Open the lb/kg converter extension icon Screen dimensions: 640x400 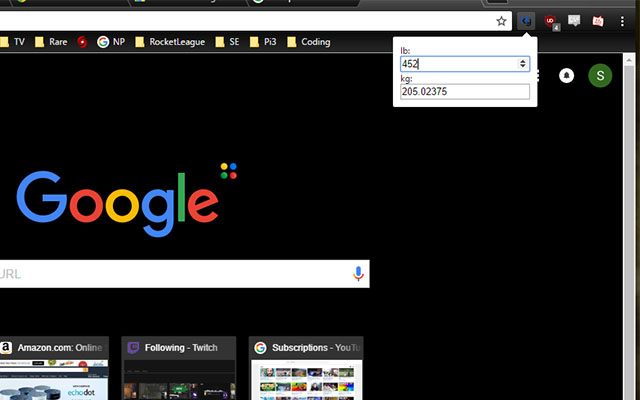point(526,21)
